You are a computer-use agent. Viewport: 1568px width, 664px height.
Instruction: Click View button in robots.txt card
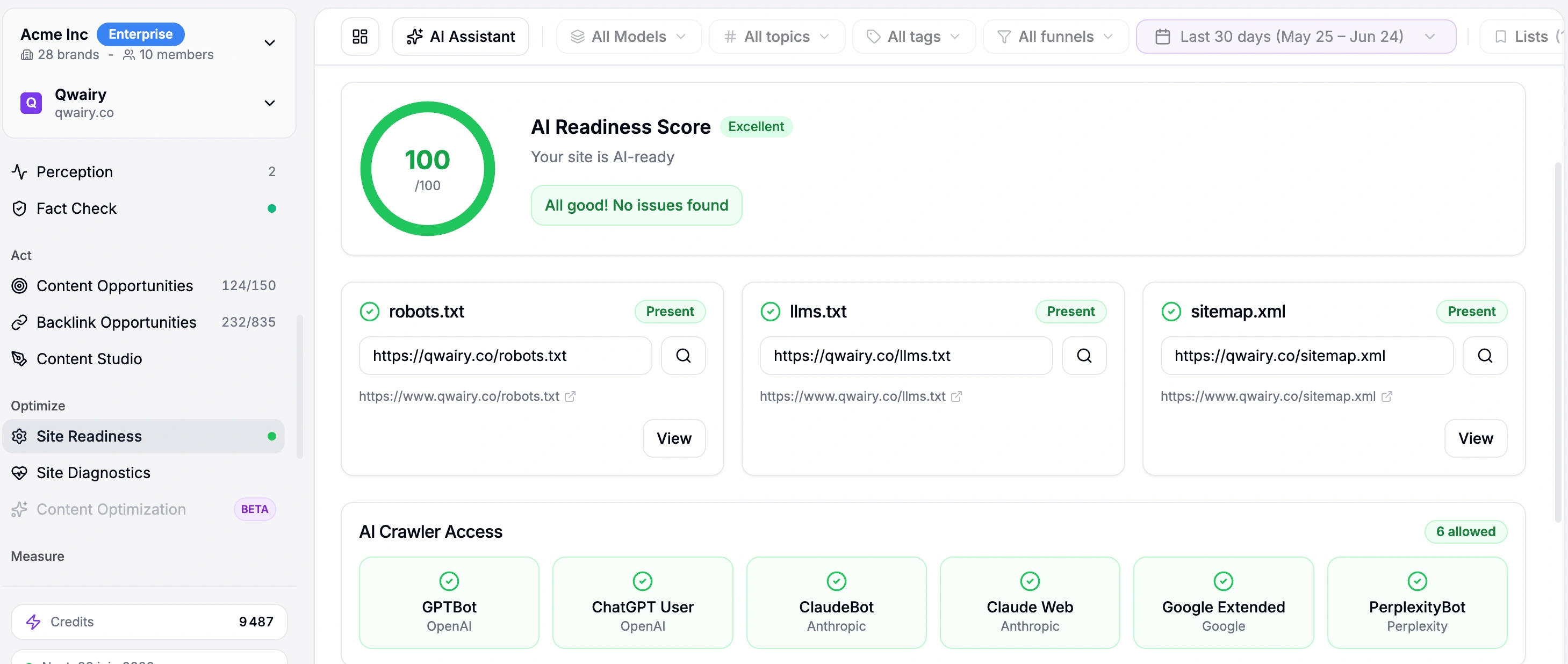674,438
